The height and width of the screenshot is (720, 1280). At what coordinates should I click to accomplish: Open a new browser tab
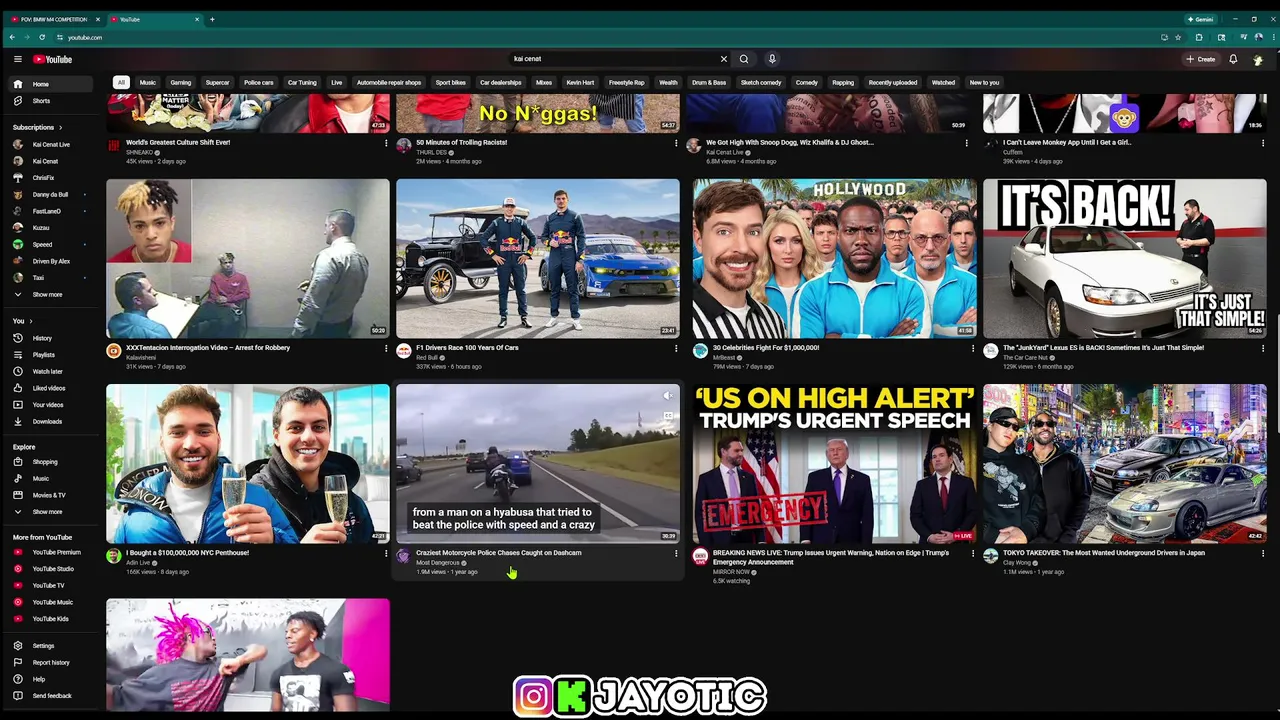(212, 19)
